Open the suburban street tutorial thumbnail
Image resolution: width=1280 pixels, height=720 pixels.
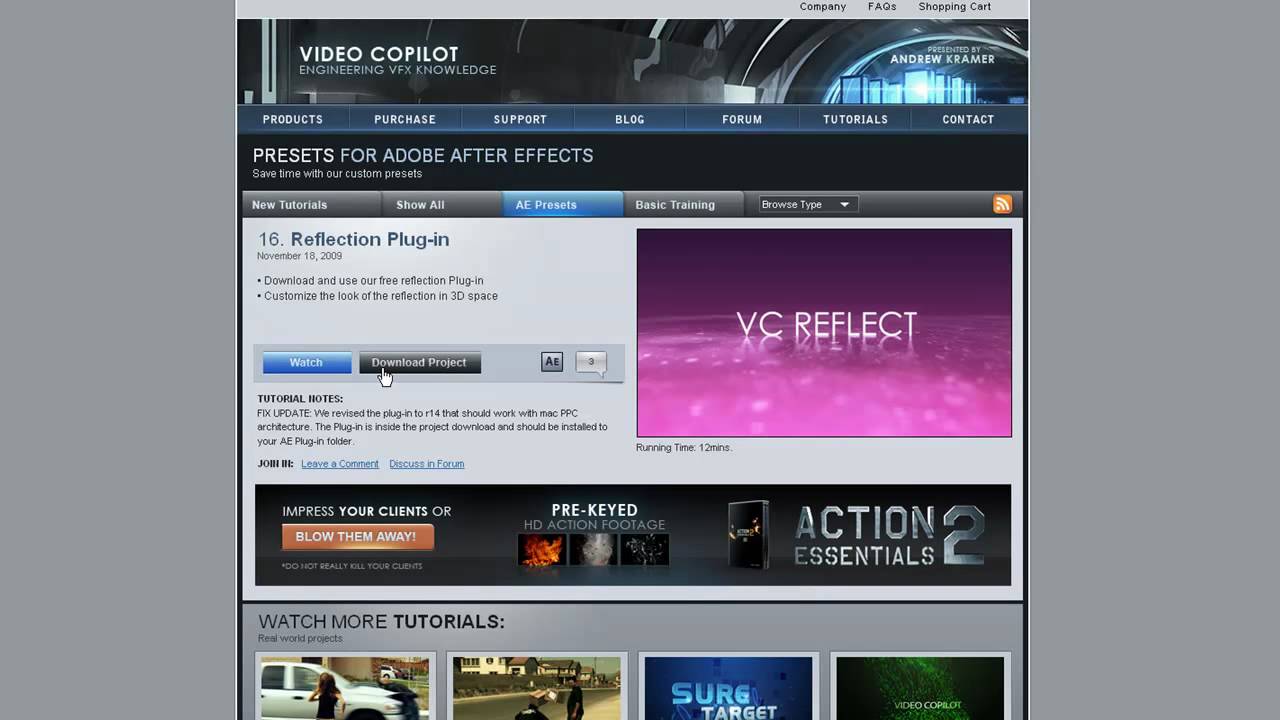pyautogui.click(x=537, y=688)
